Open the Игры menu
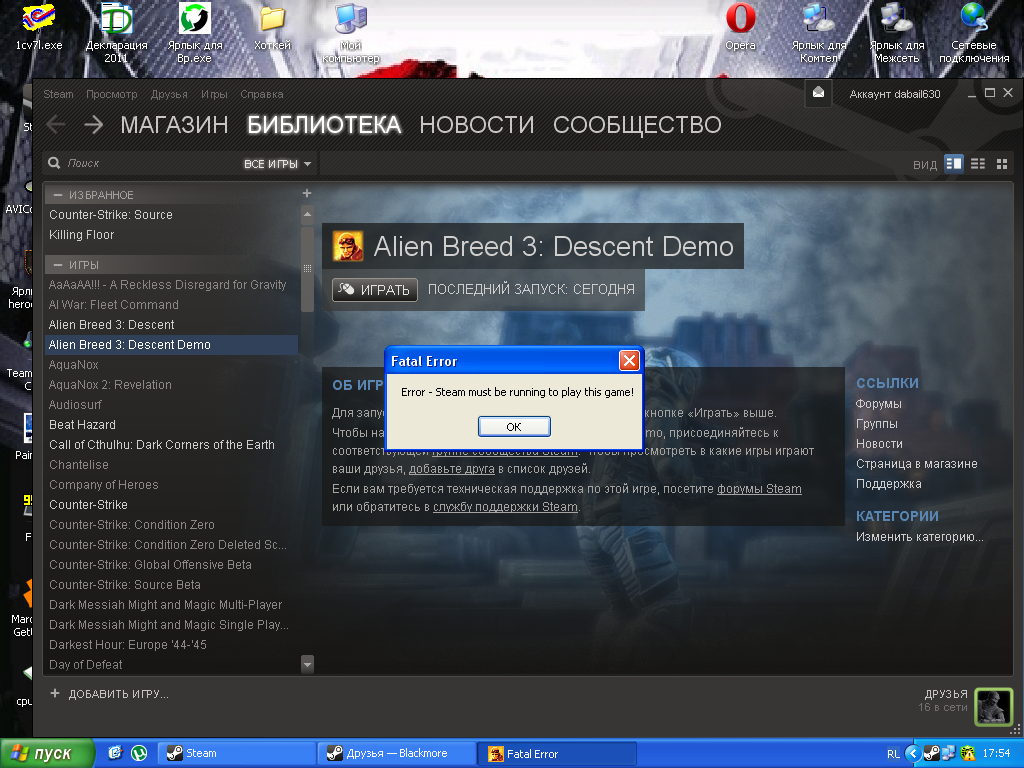1024x768 pixels. click(x=214, y=94)
